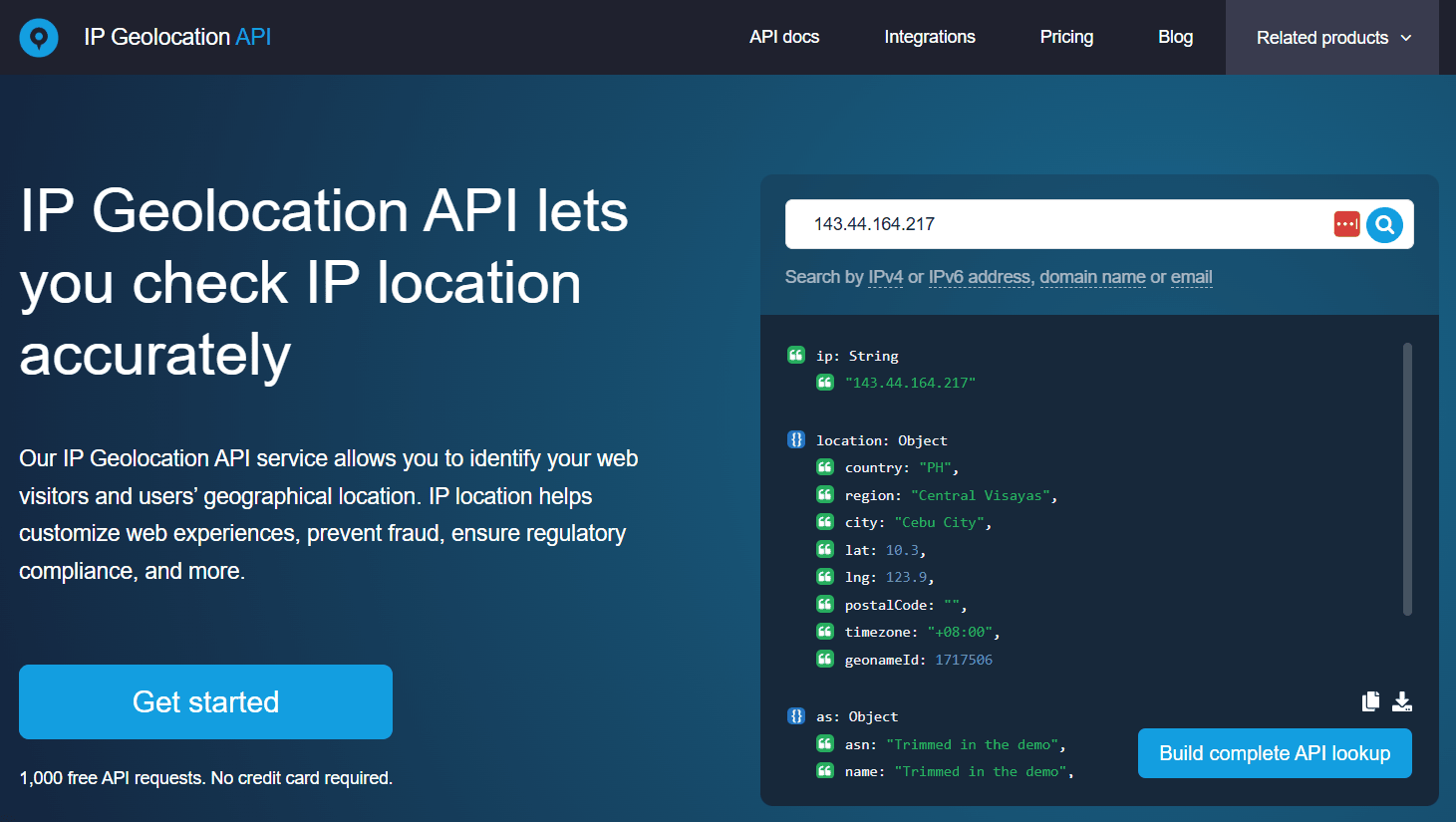Click the string icon beside ip: String

[796, 355]
